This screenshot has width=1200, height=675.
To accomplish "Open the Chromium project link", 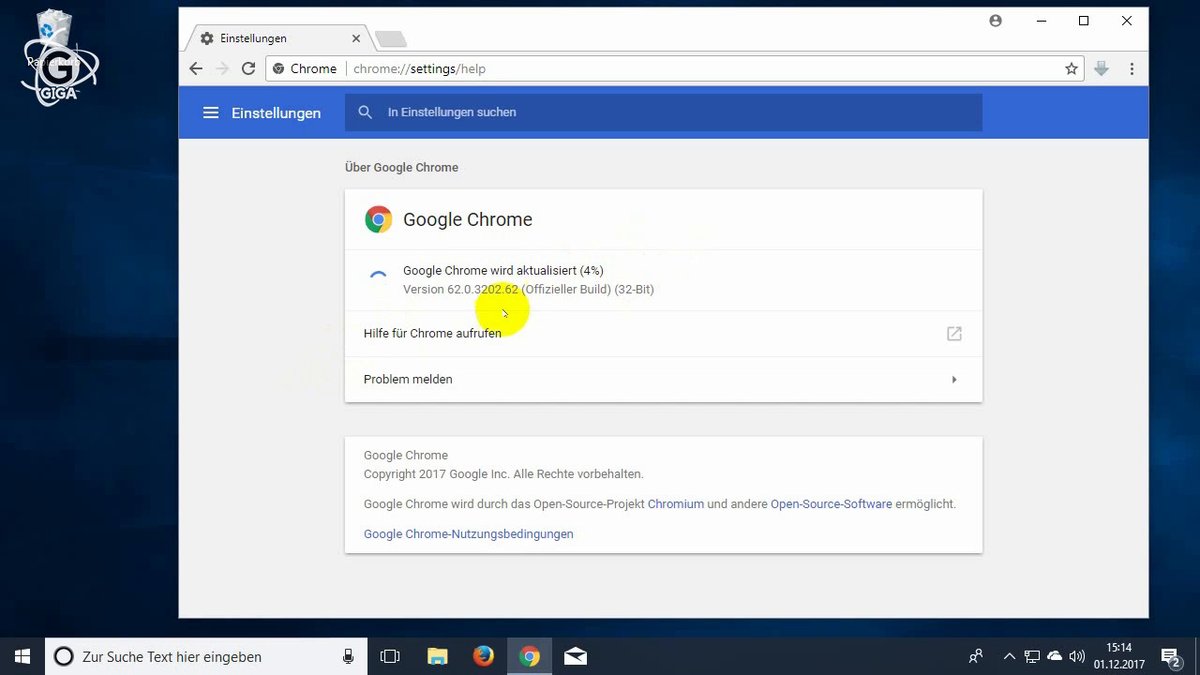I will tap(676, 504).
